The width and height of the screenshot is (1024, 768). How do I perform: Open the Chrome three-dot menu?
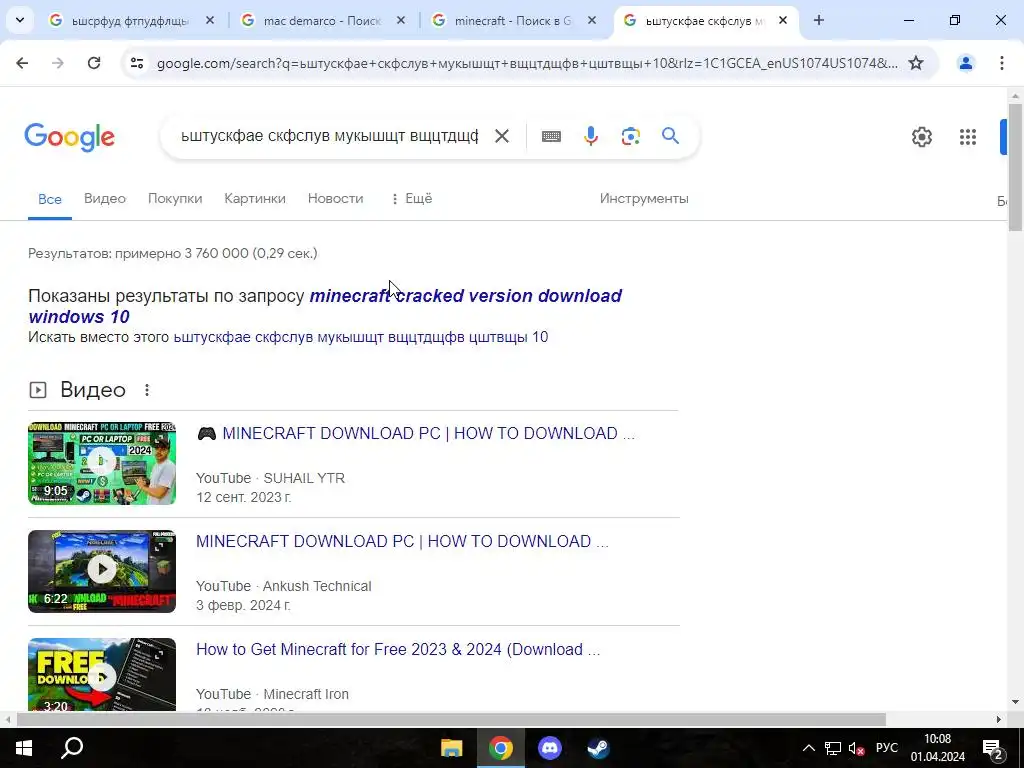1002,63
